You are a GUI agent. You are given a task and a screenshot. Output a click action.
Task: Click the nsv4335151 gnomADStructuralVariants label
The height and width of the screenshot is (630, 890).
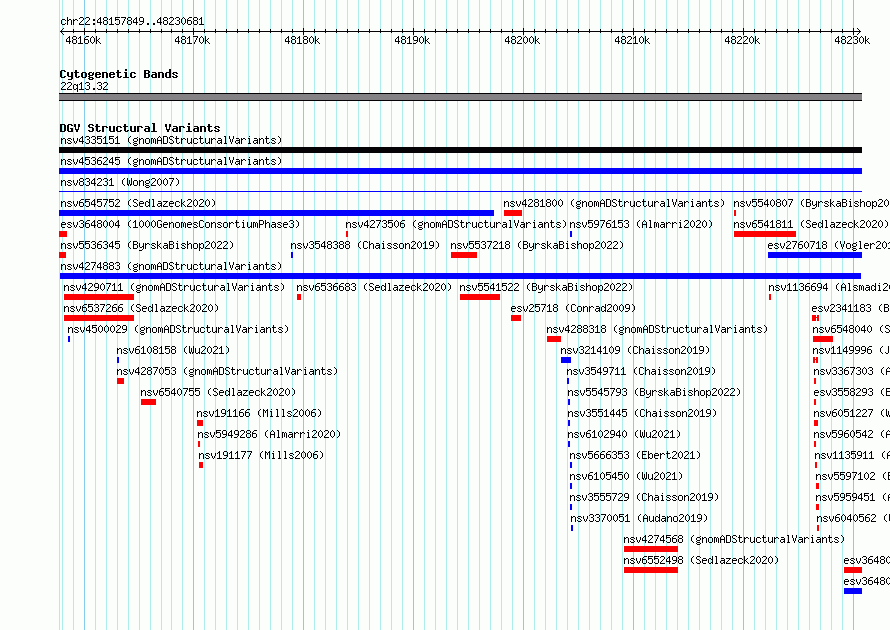(x=171, y=140)
